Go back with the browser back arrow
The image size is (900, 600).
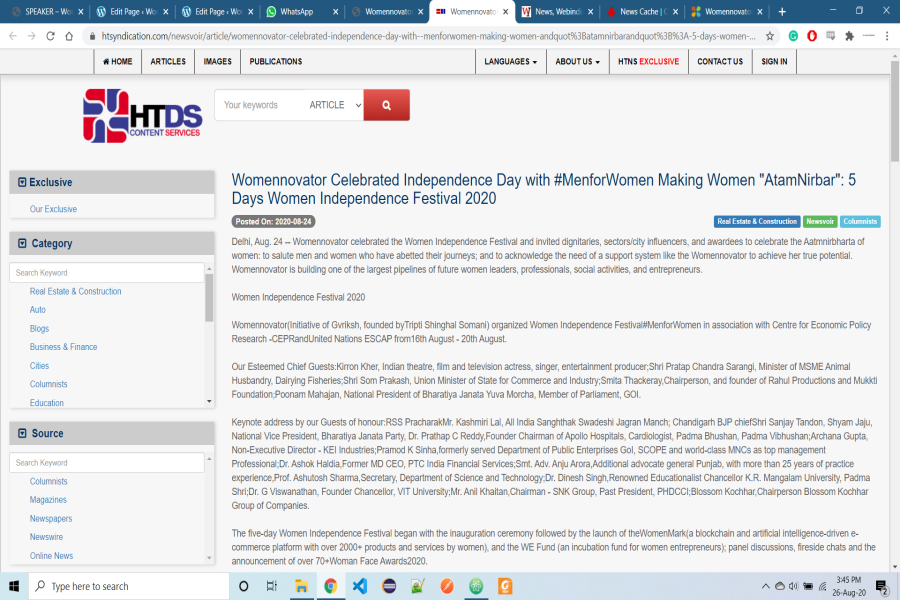(13, 36)
